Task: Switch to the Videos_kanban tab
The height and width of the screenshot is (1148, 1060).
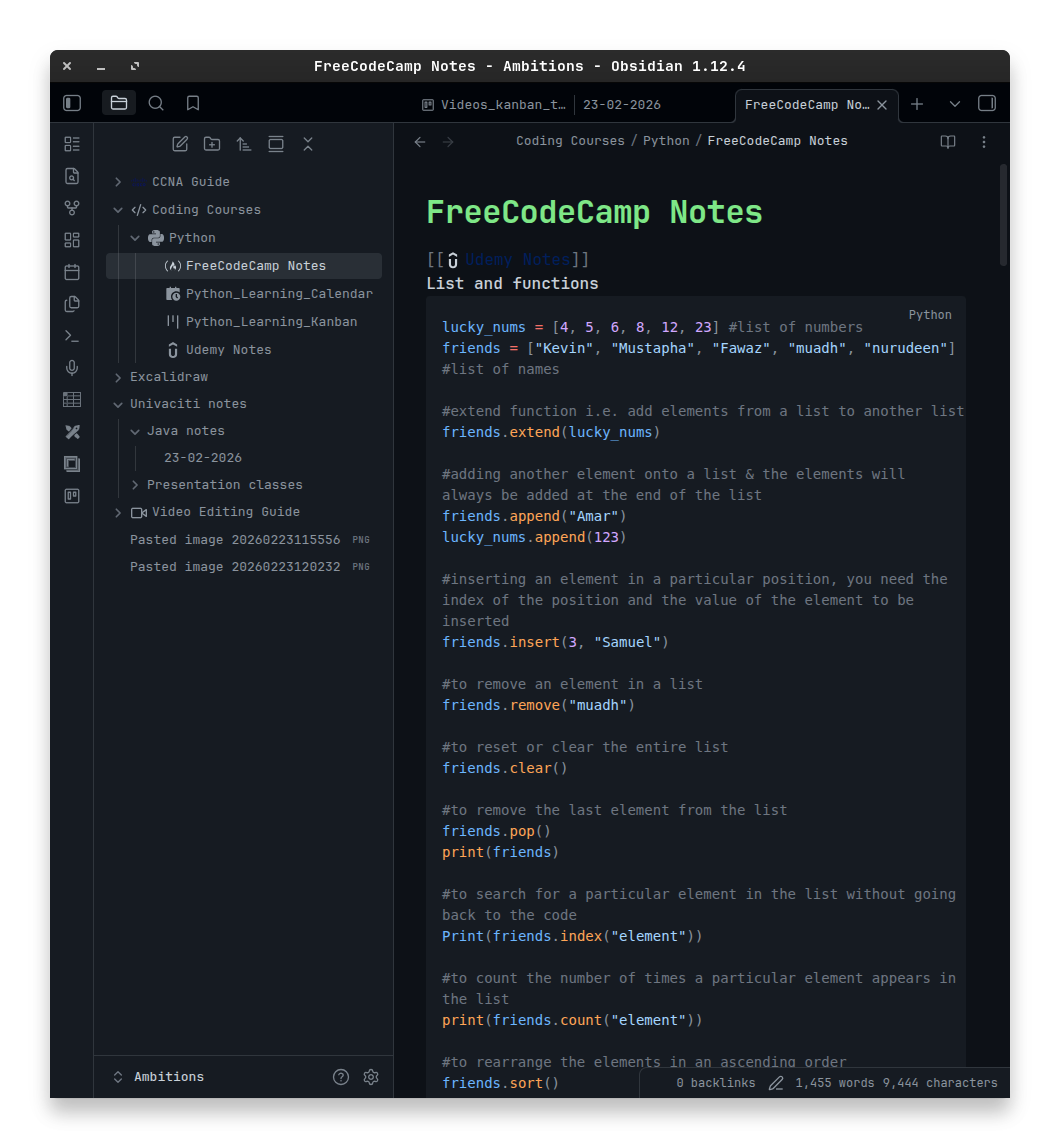Action: click(494, 104)
